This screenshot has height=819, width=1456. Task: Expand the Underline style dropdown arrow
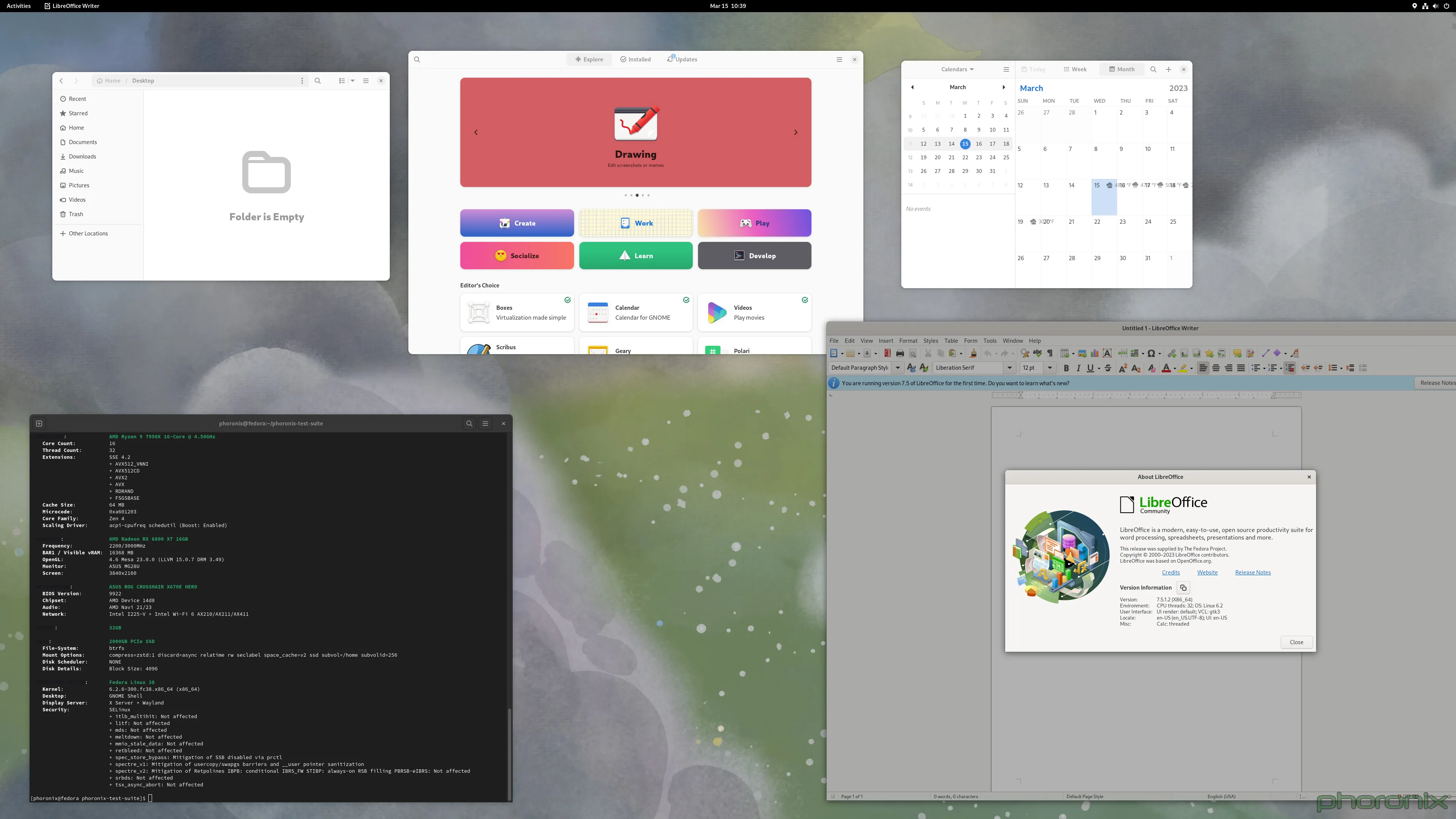tap(1099, 369)
